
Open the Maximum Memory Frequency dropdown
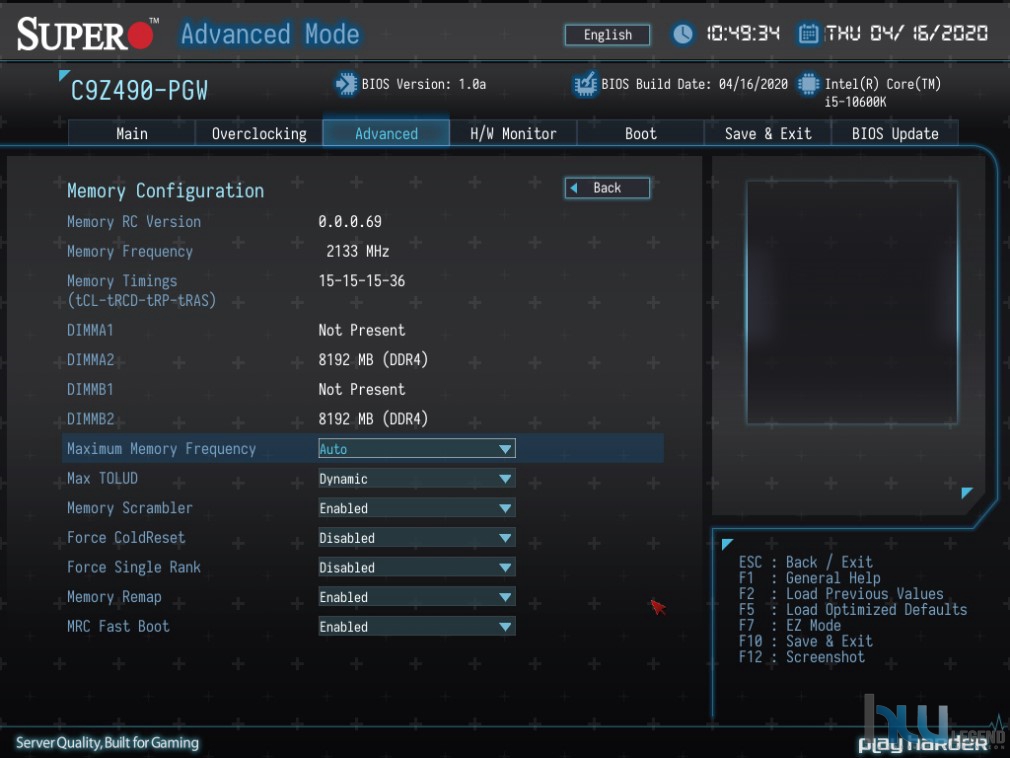417,449
